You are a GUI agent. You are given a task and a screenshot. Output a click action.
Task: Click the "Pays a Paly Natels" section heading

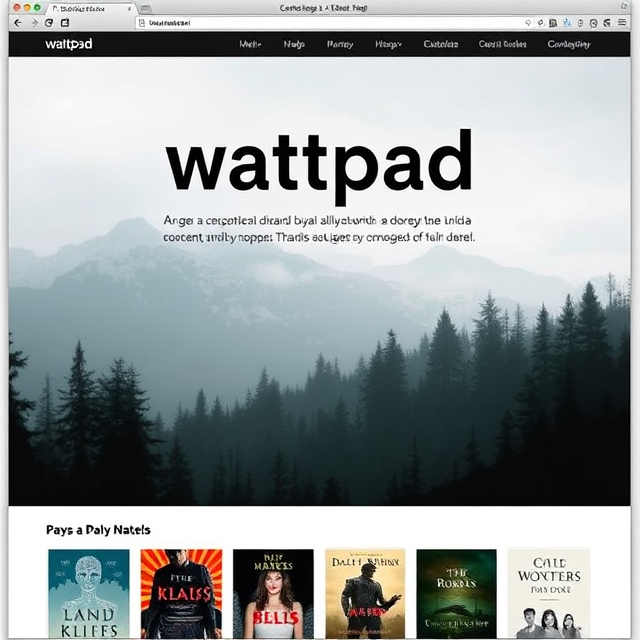click(x=98, y=530)
